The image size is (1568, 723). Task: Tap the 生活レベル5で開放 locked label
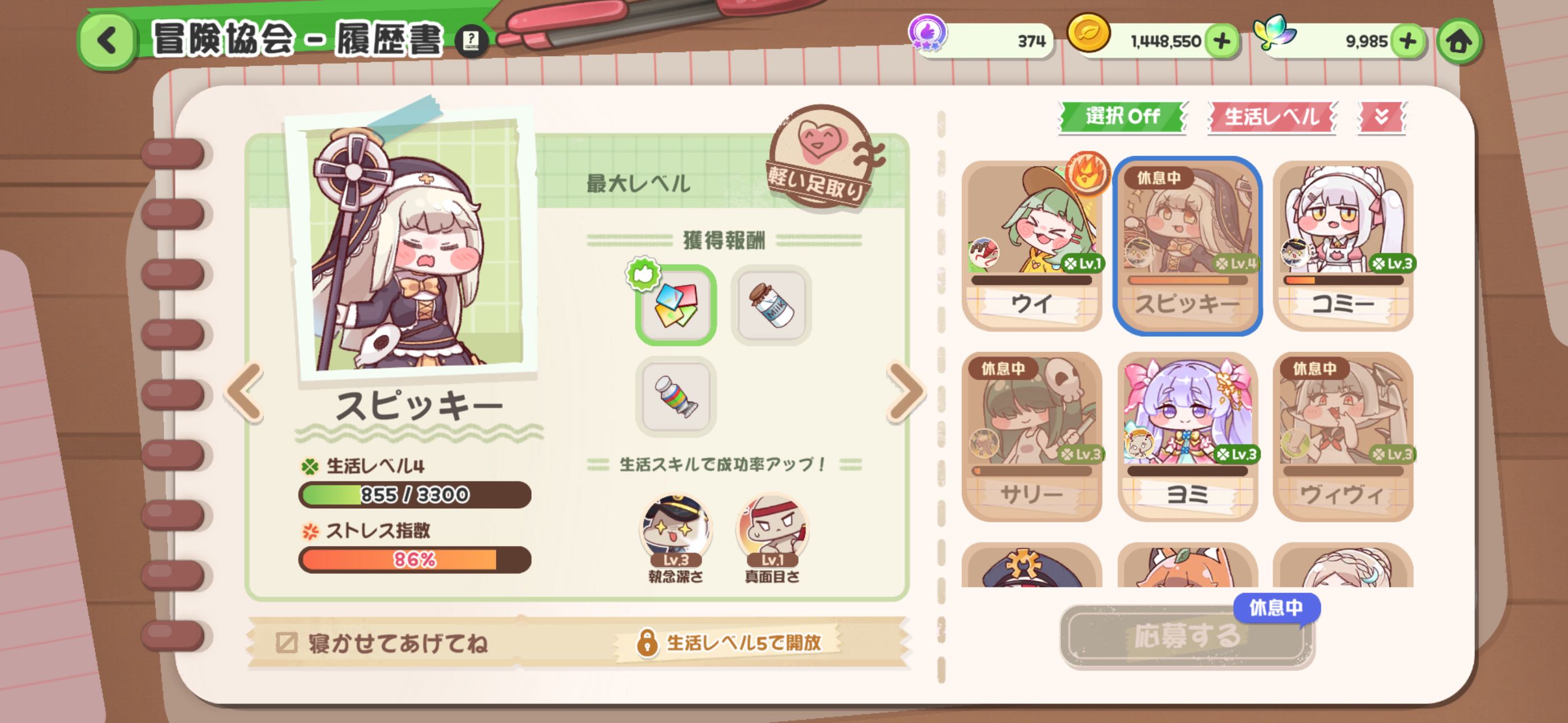pos(730,642)
